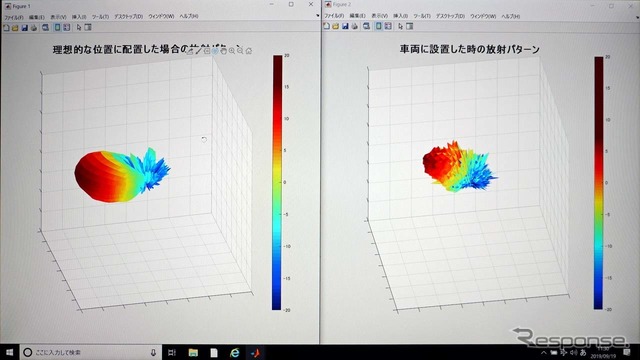Click title 車両に設置した時の放射パターン in Figure 2
The image size is (640, 360).
(469, 49)
